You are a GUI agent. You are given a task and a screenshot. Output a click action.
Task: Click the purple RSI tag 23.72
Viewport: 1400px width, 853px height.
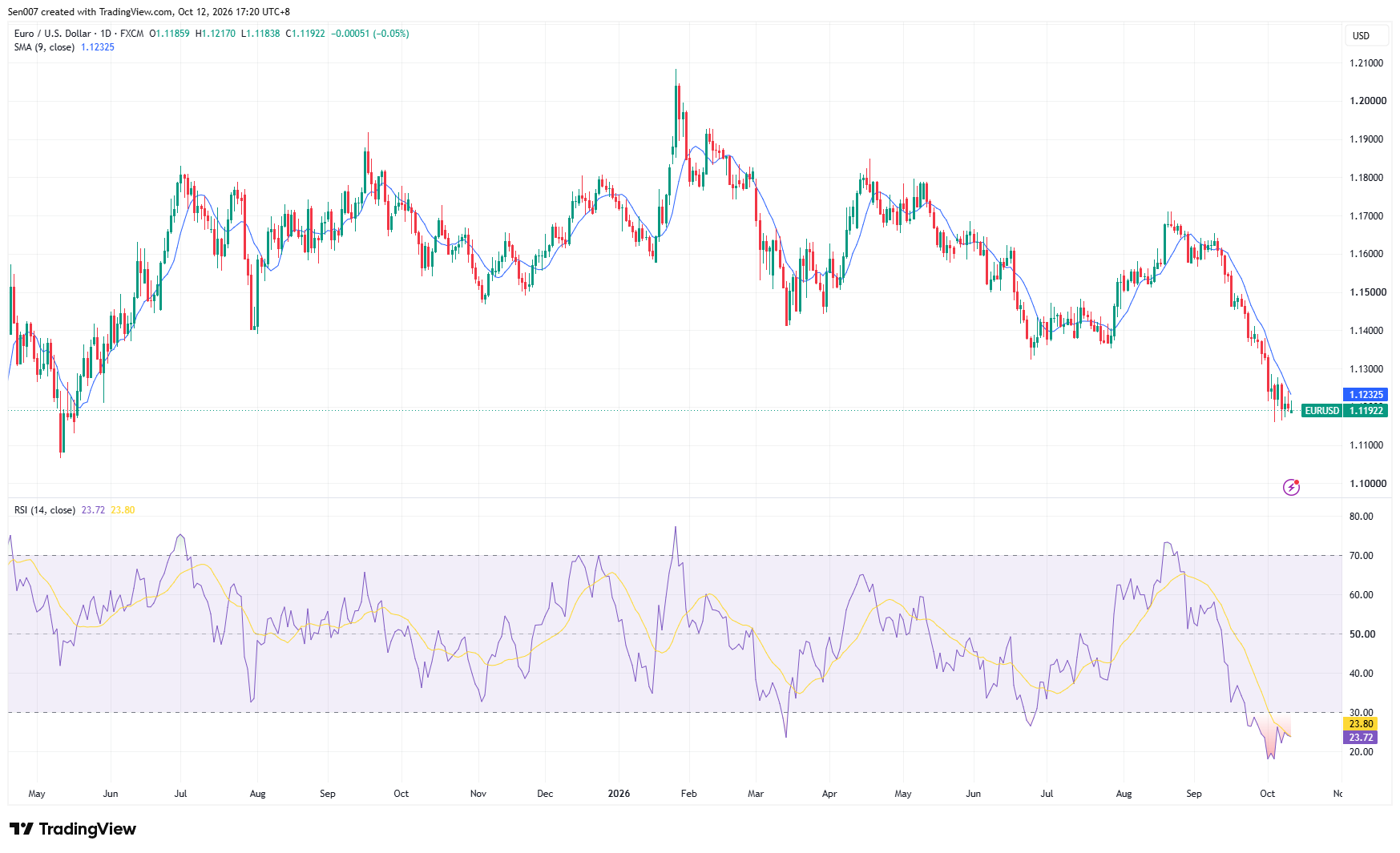pos(1361,738)
